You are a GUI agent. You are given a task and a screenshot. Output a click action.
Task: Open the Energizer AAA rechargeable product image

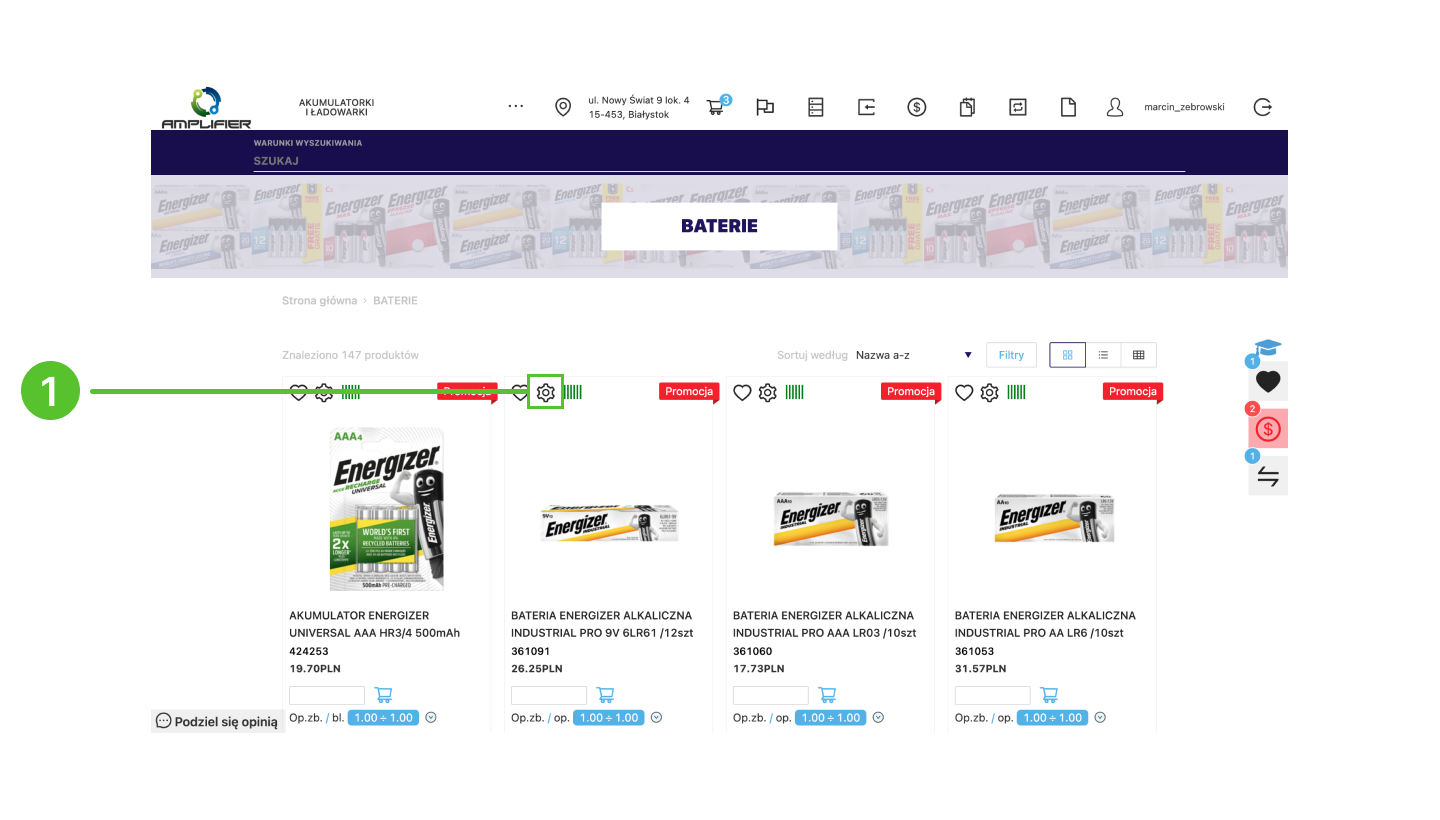pos(387,509)
